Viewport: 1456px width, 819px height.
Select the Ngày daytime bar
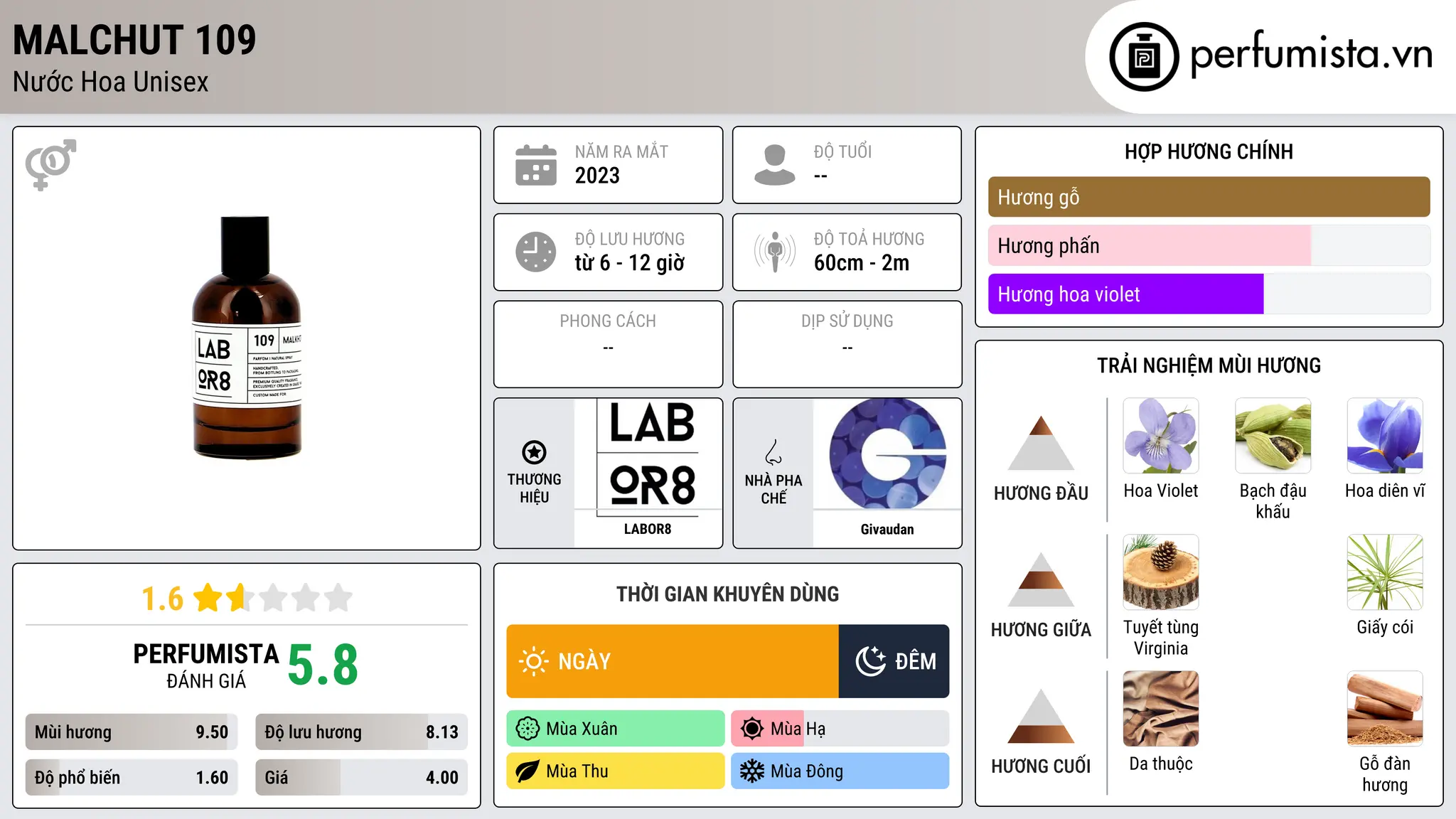(x=673, y=661)
